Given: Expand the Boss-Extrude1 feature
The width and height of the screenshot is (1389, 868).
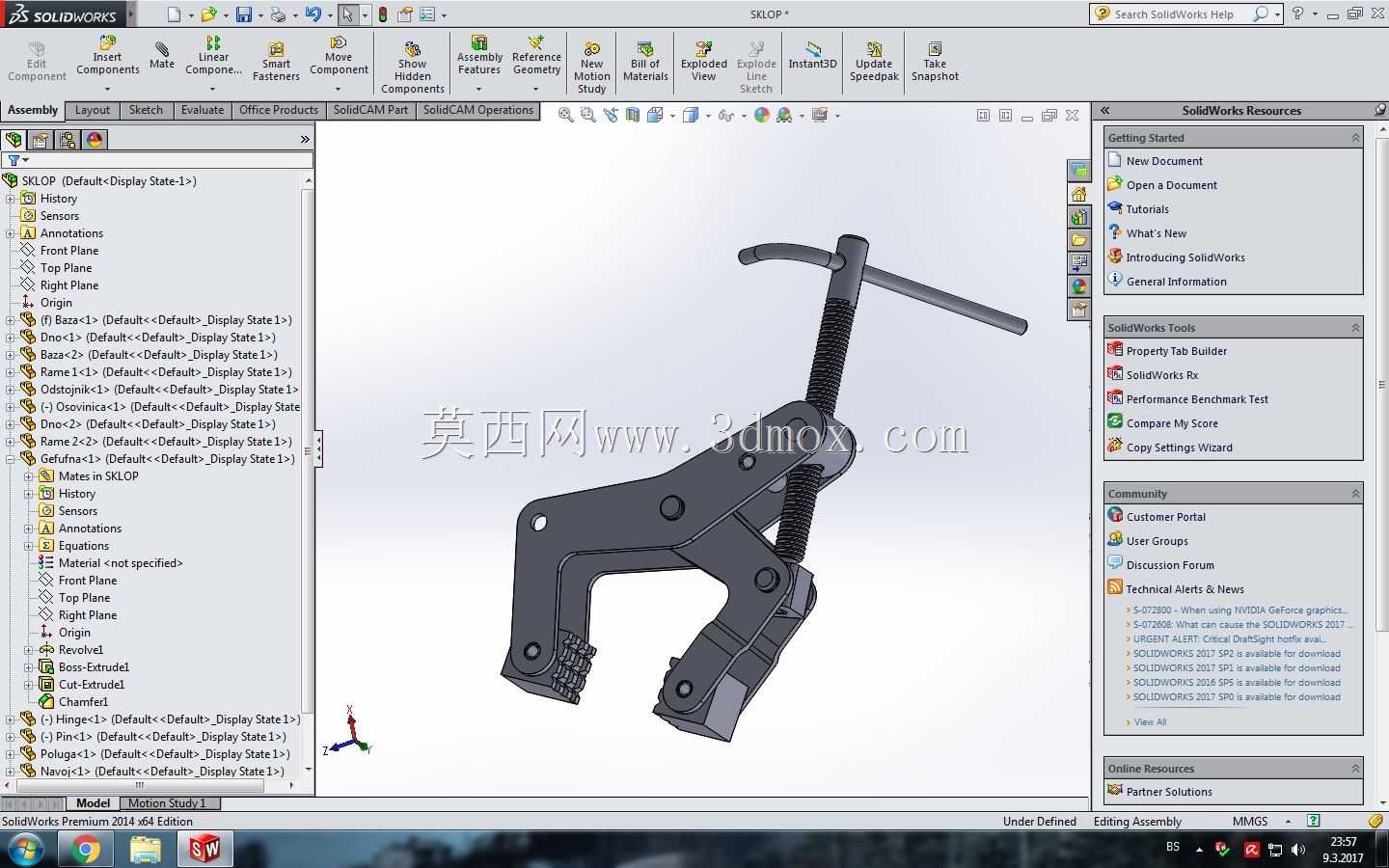Looking at the screenshot, I should tap(29, 667).
